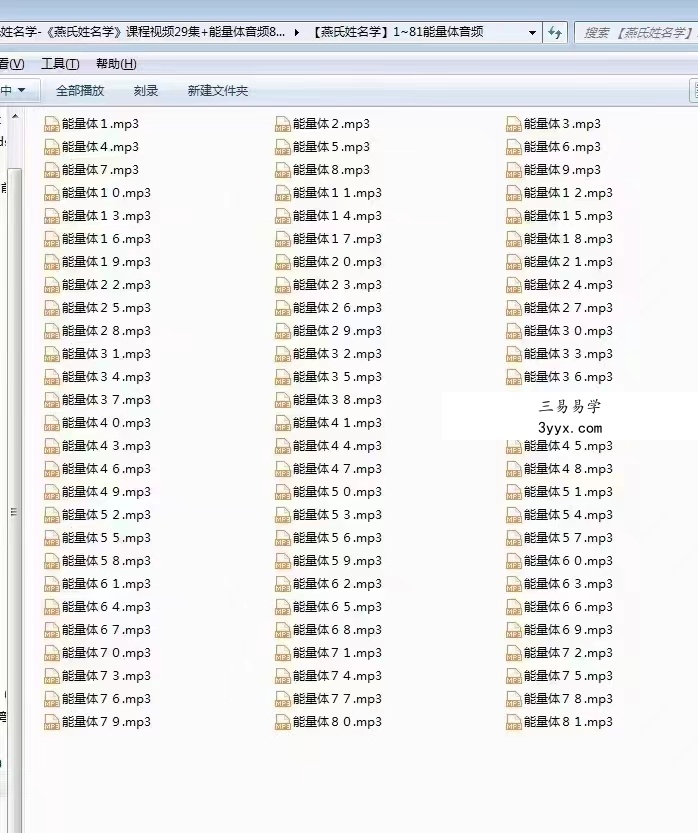Image resolution: width=698 pixels, height=833 pixels.
Task: Click the breadcrumb 课程视频29集+能量体音频8...
Action: pyautogui.click(x=205, y=32)
